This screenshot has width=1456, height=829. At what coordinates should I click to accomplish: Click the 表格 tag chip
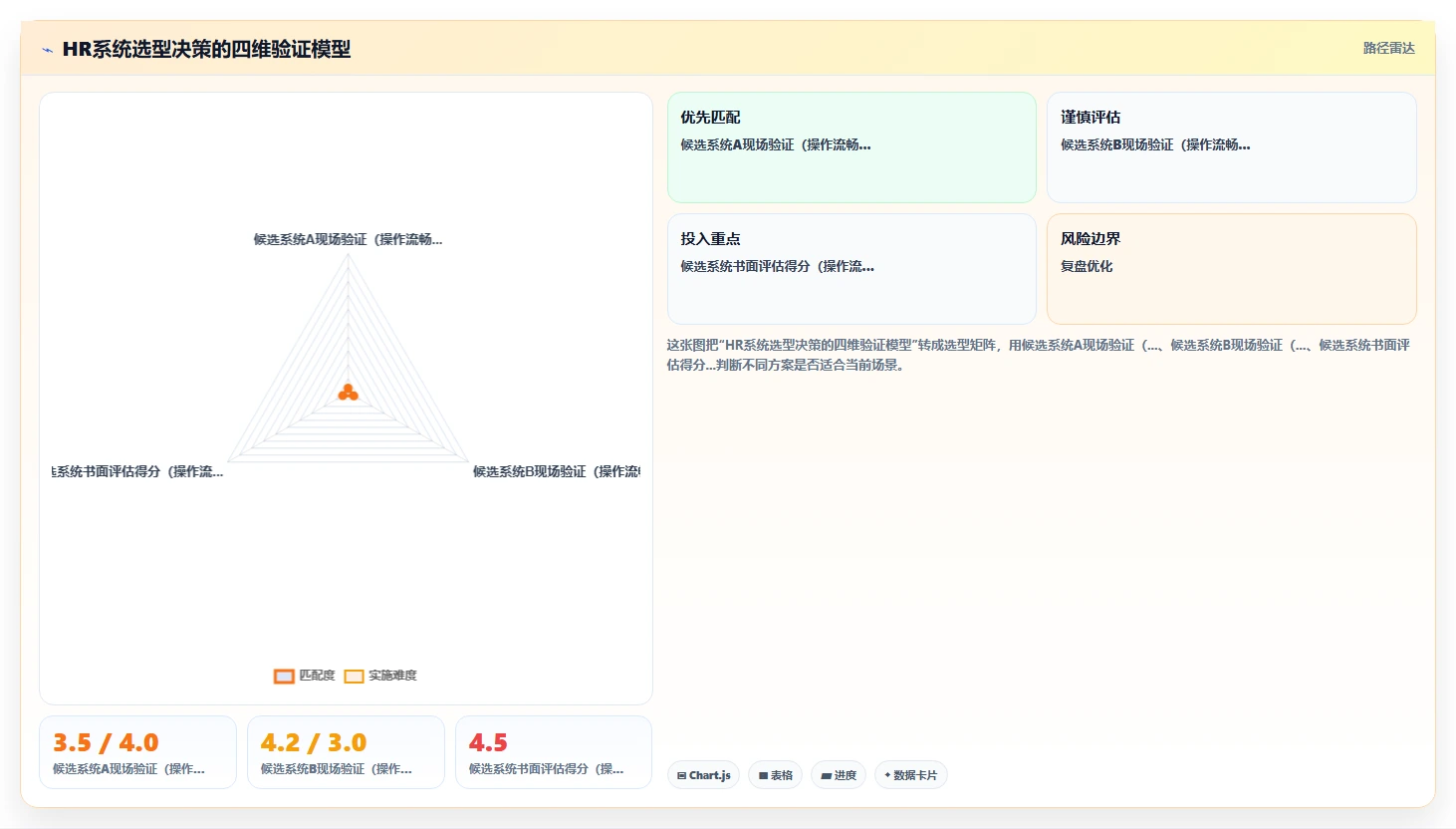[776, 775]
